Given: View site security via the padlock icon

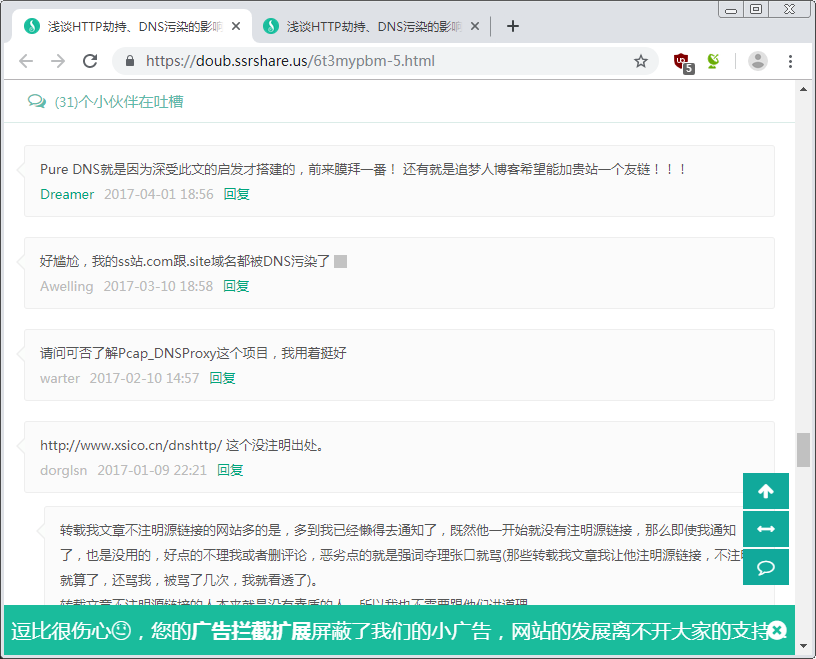Looking at the screenshot, I should tap(130, 60).
